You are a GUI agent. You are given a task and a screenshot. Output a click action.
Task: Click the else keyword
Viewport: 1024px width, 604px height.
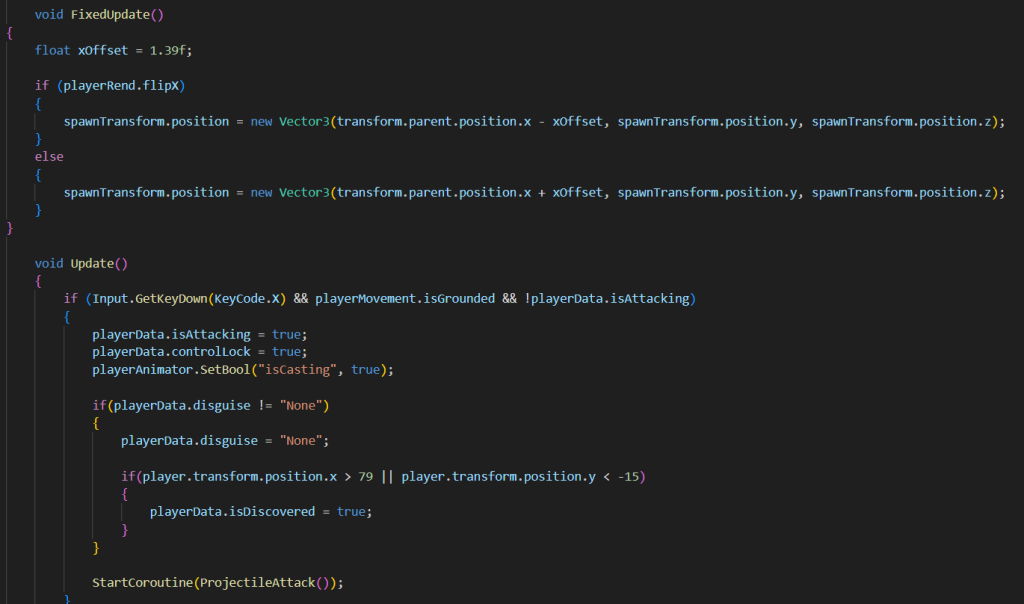[x=49, y=156]
